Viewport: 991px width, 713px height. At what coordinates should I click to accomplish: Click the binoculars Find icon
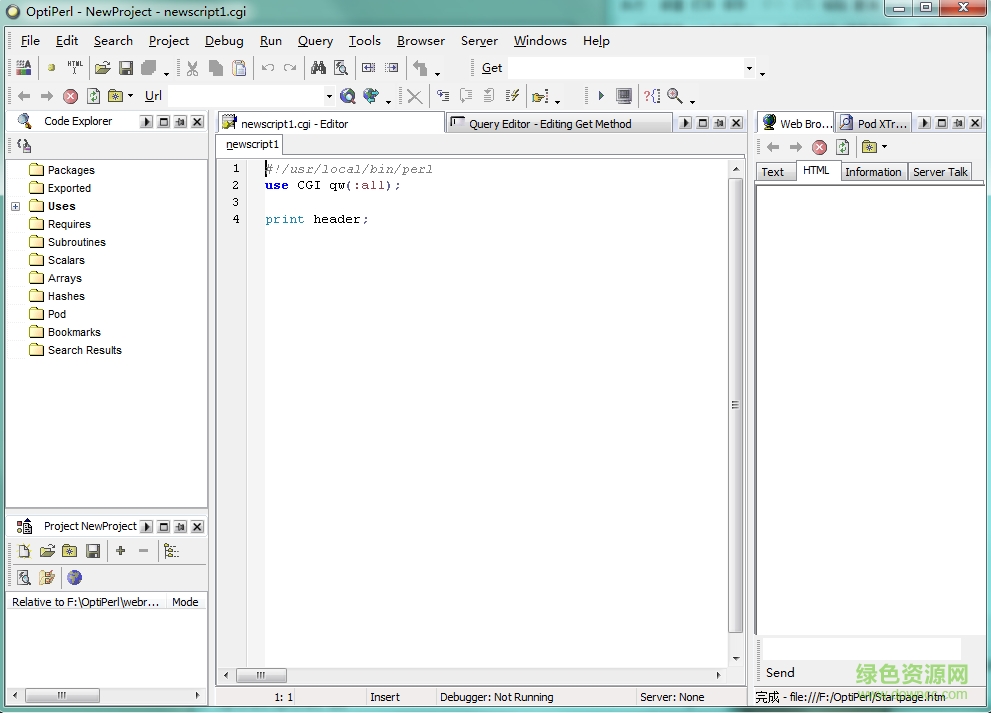[x=318, y=68]
